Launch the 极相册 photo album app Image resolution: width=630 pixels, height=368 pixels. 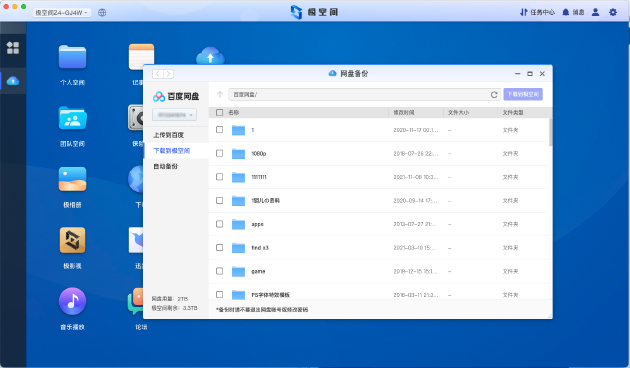[72, 179]
